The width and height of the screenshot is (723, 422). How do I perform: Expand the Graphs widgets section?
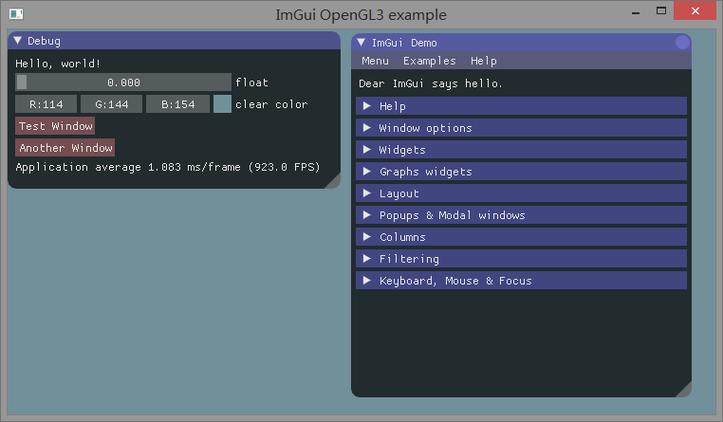click(x=521, y=172)
